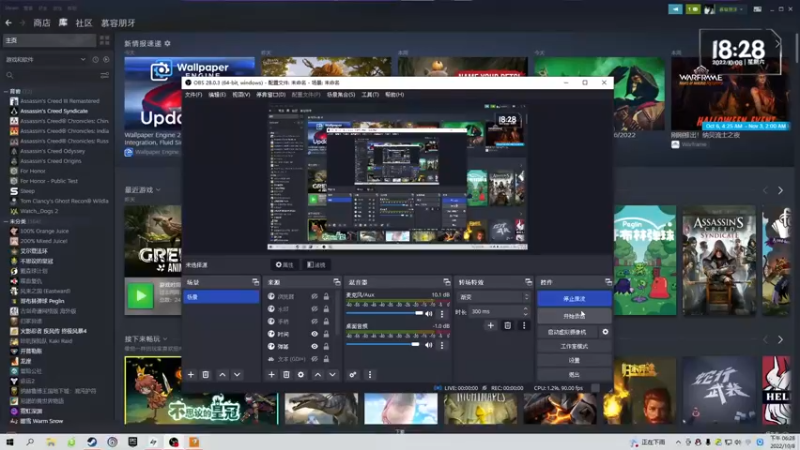The height and width of the screenshot is (450, 800).
Task: Open advanced audio properties gears in mixer
Action: click(x=353, y=374)
